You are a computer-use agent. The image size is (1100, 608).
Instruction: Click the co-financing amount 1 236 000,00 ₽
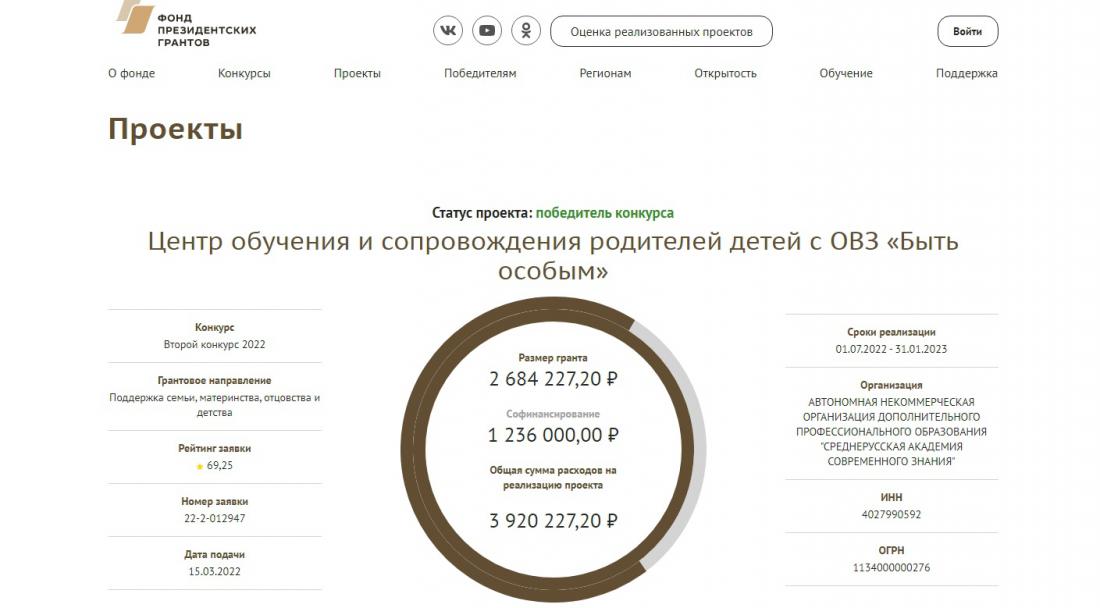(553, 435)
